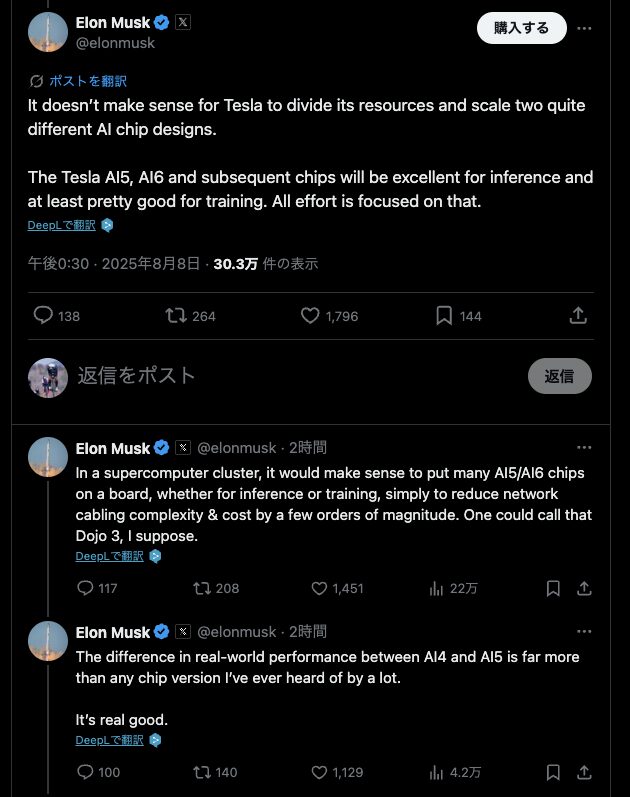Click the 購入する subscribe button

point(521,28)
